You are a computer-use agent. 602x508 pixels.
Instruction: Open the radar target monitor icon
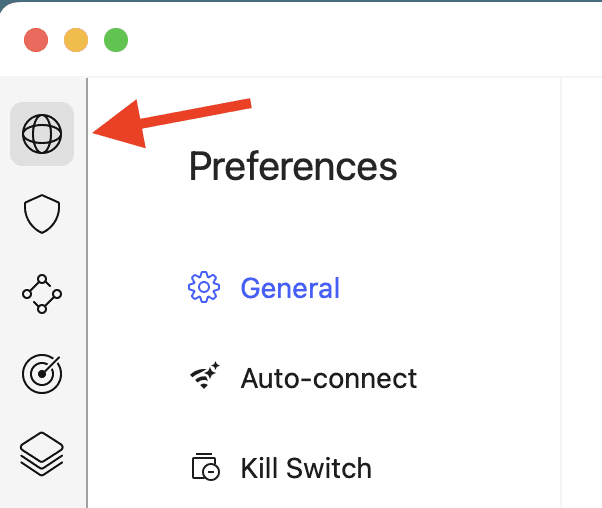(x=42, y=374)
